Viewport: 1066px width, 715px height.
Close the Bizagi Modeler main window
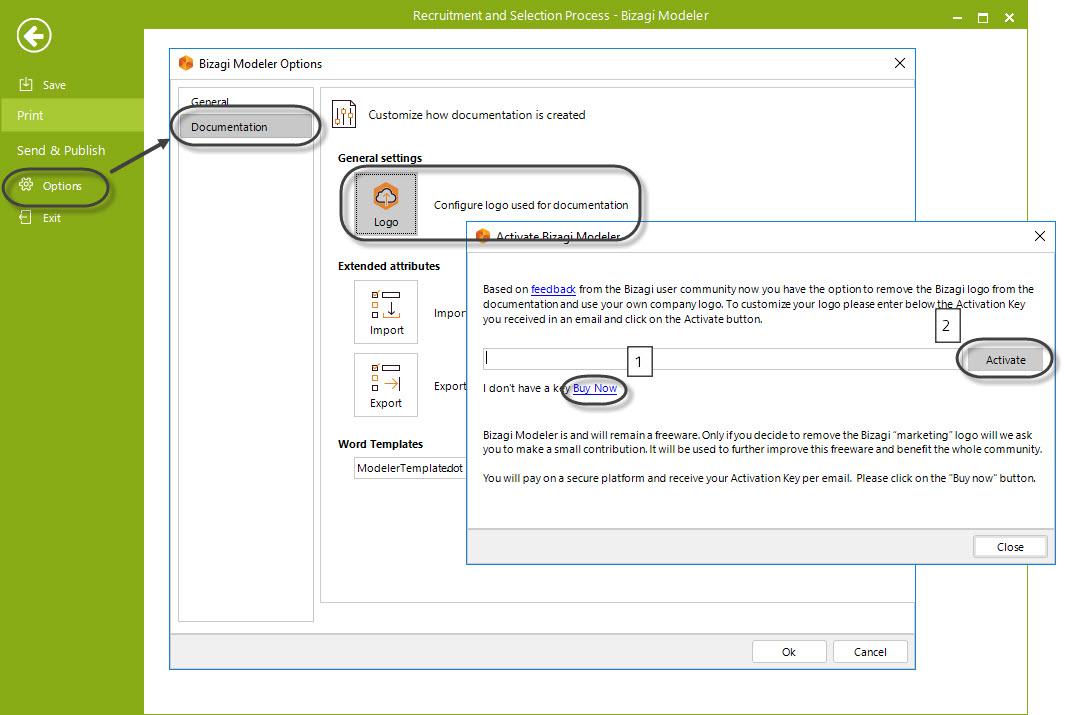pos(1010,18)
